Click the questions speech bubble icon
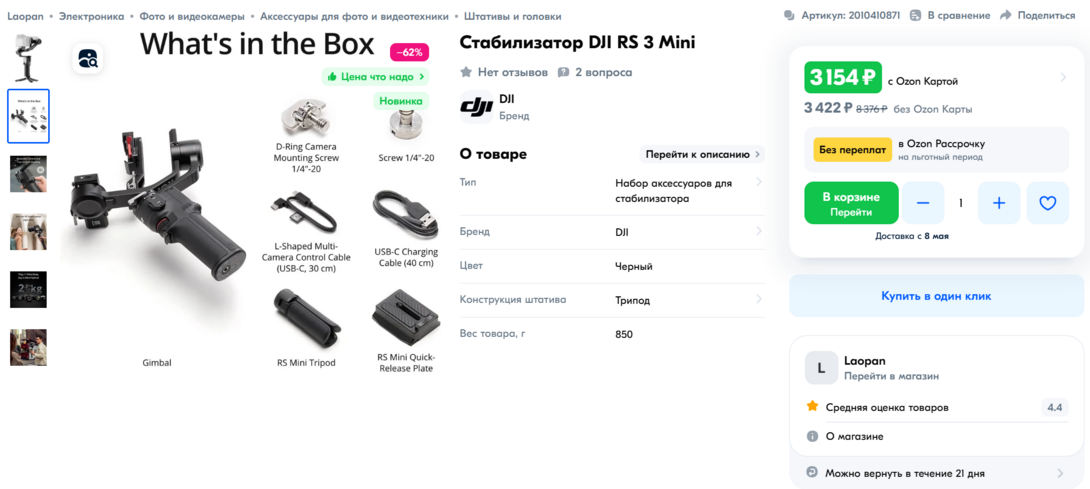This screenshot has height=489, width=1090. 564,72
